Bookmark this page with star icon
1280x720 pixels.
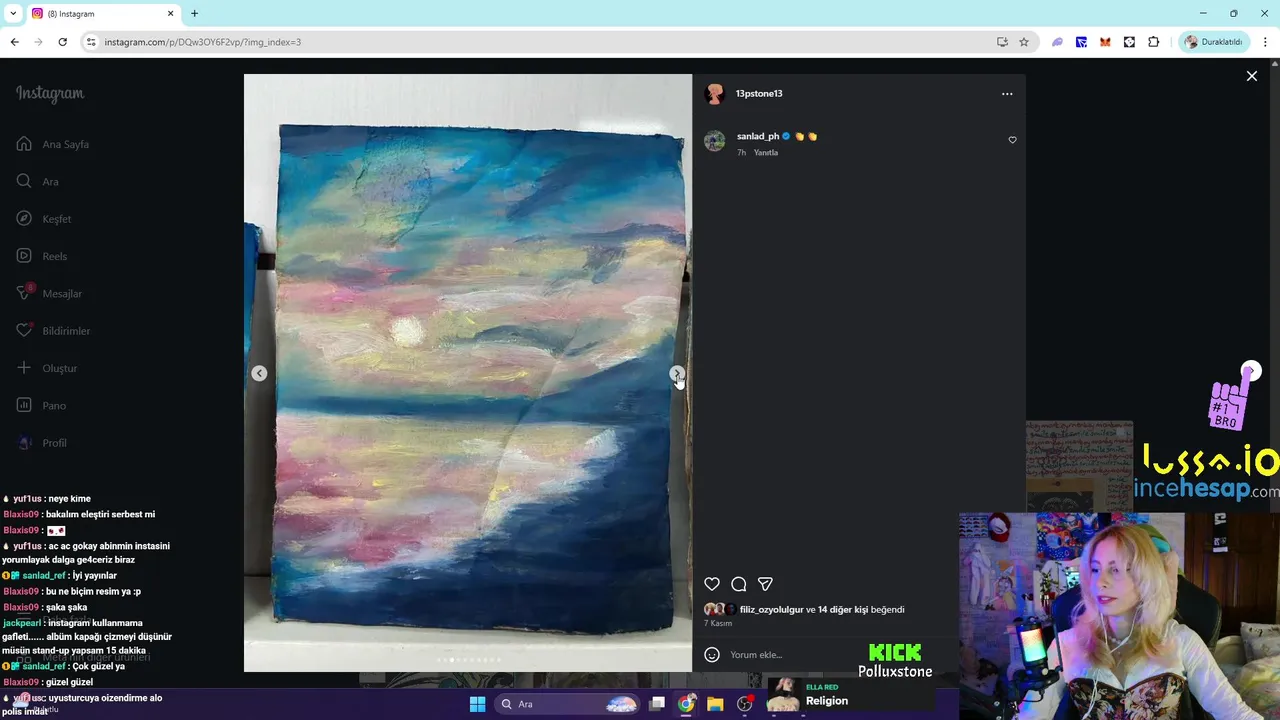[1024, 42]
